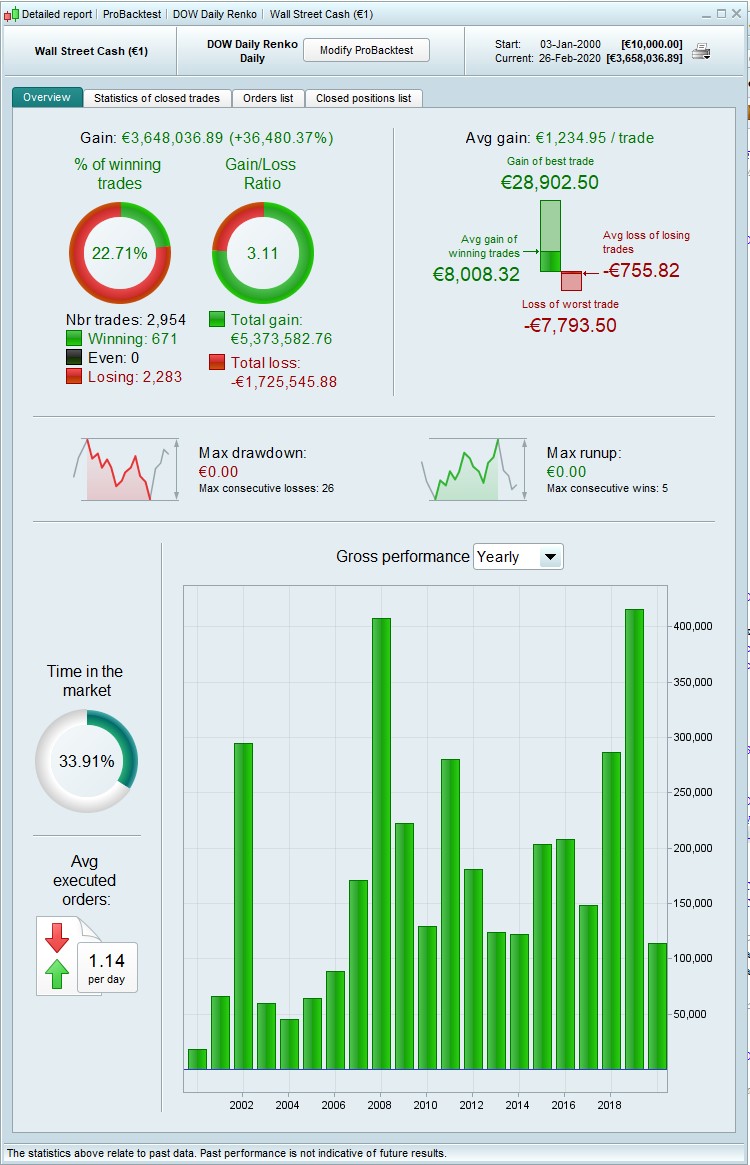Screen dimensions: 750x1165
Task: Select the Overview tab
Action: point(47,97)
